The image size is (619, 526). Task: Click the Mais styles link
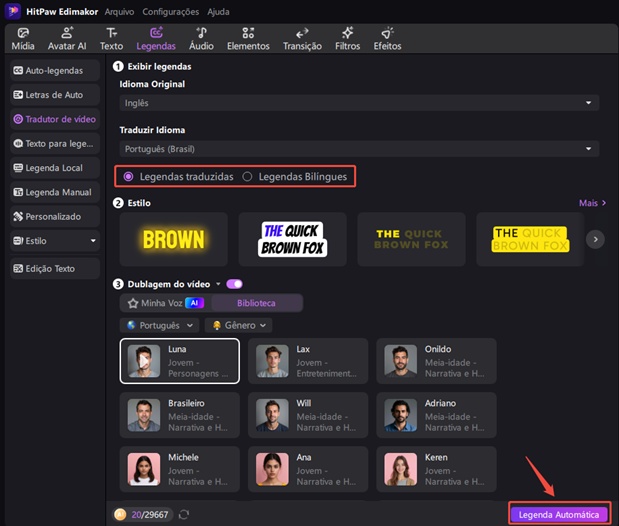[x=592, y=203]
